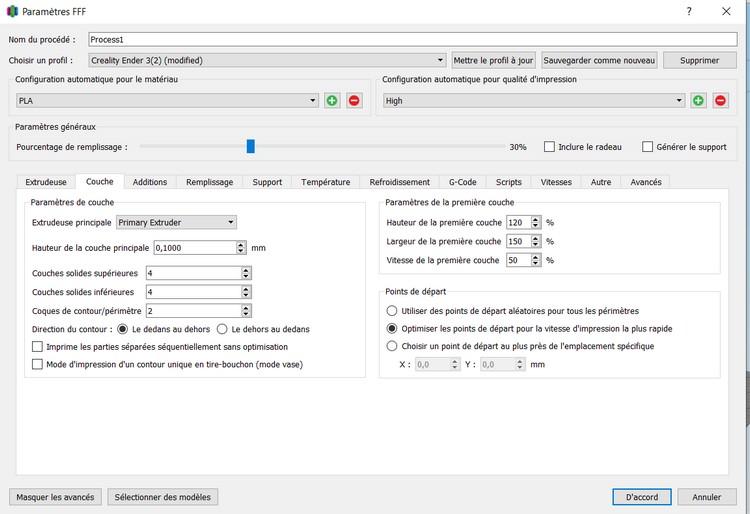Click Masquer les avancés button
This screenshot has width=750, height=514.
pyautogui.click(x=55, y=497)
